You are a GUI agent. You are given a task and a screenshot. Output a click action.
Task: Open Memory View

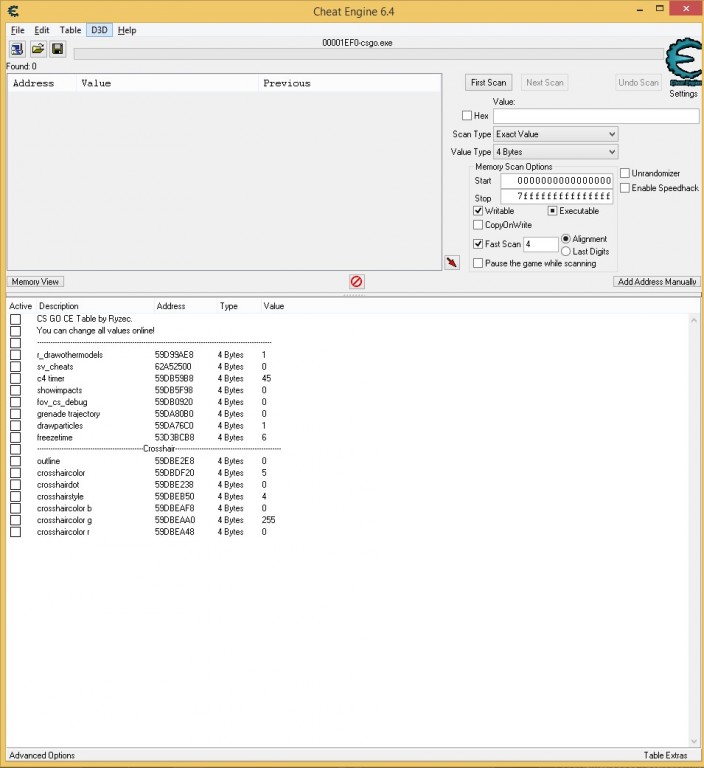pos(35,282)
